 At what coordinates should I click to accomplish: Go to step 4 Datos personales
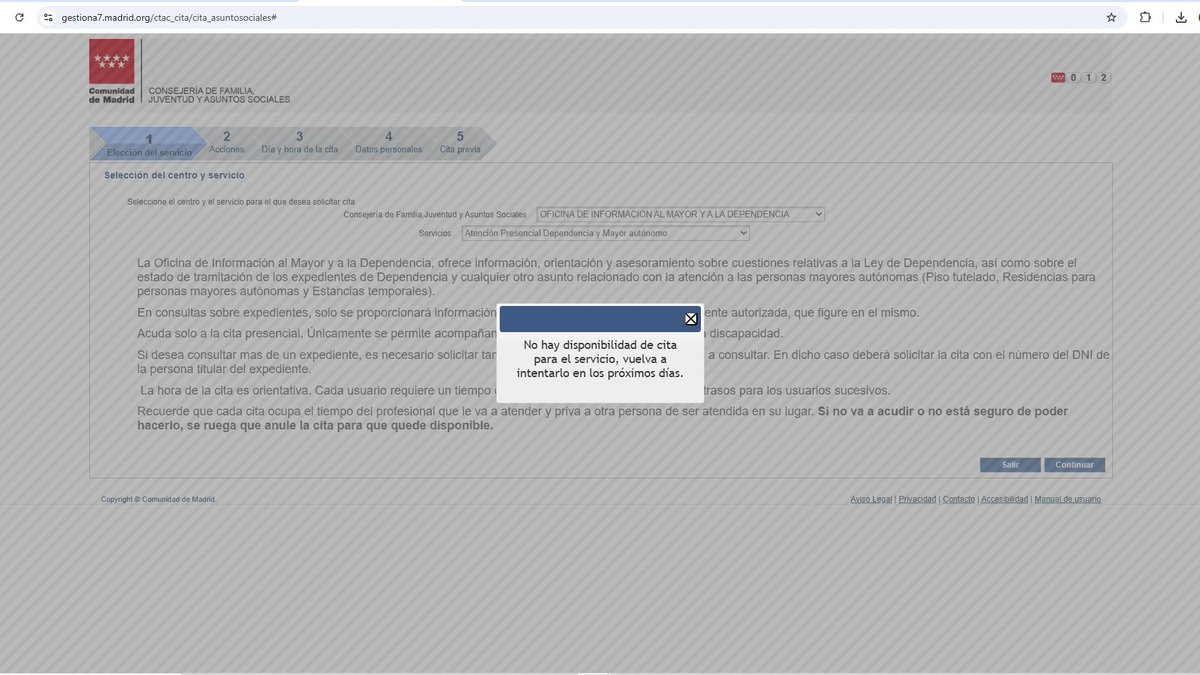tap(388, 143)
